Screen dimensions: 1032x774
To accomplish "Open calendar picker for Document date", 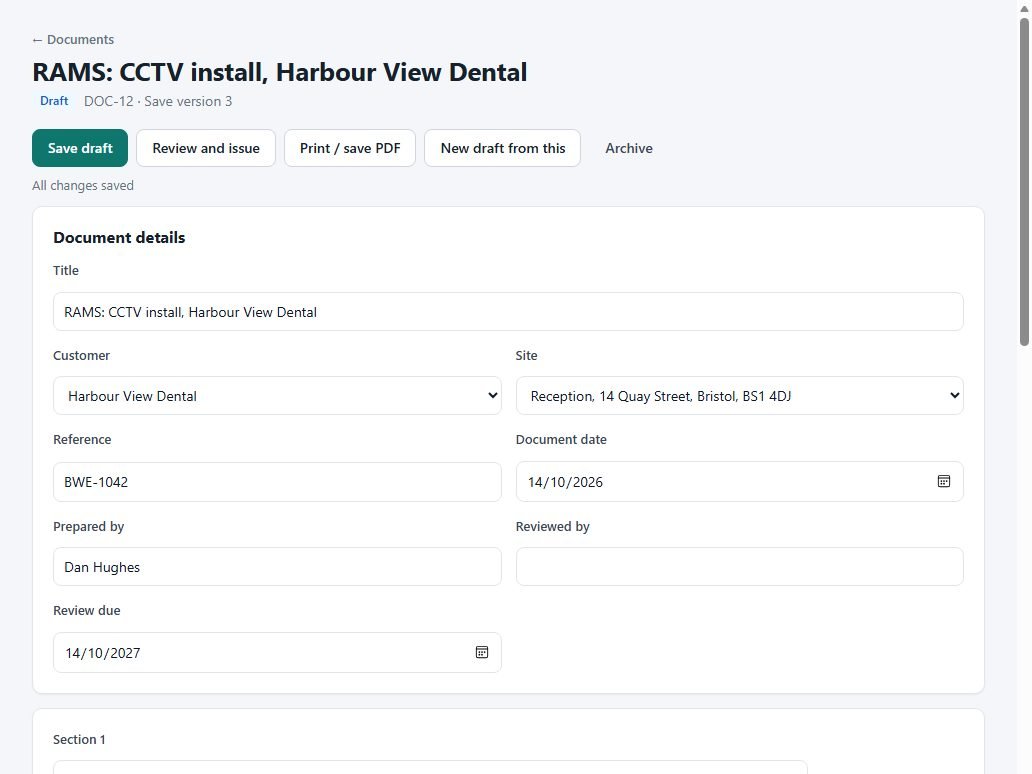I will pyautogui.click(x=943, y=481).
